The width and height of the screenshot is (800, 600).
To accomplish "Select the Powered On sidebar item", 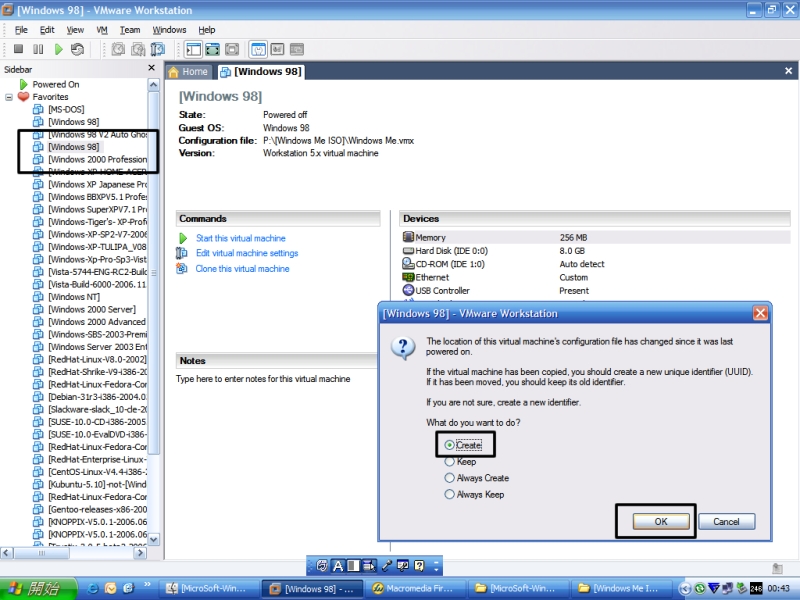I will [x=56, y=84].
